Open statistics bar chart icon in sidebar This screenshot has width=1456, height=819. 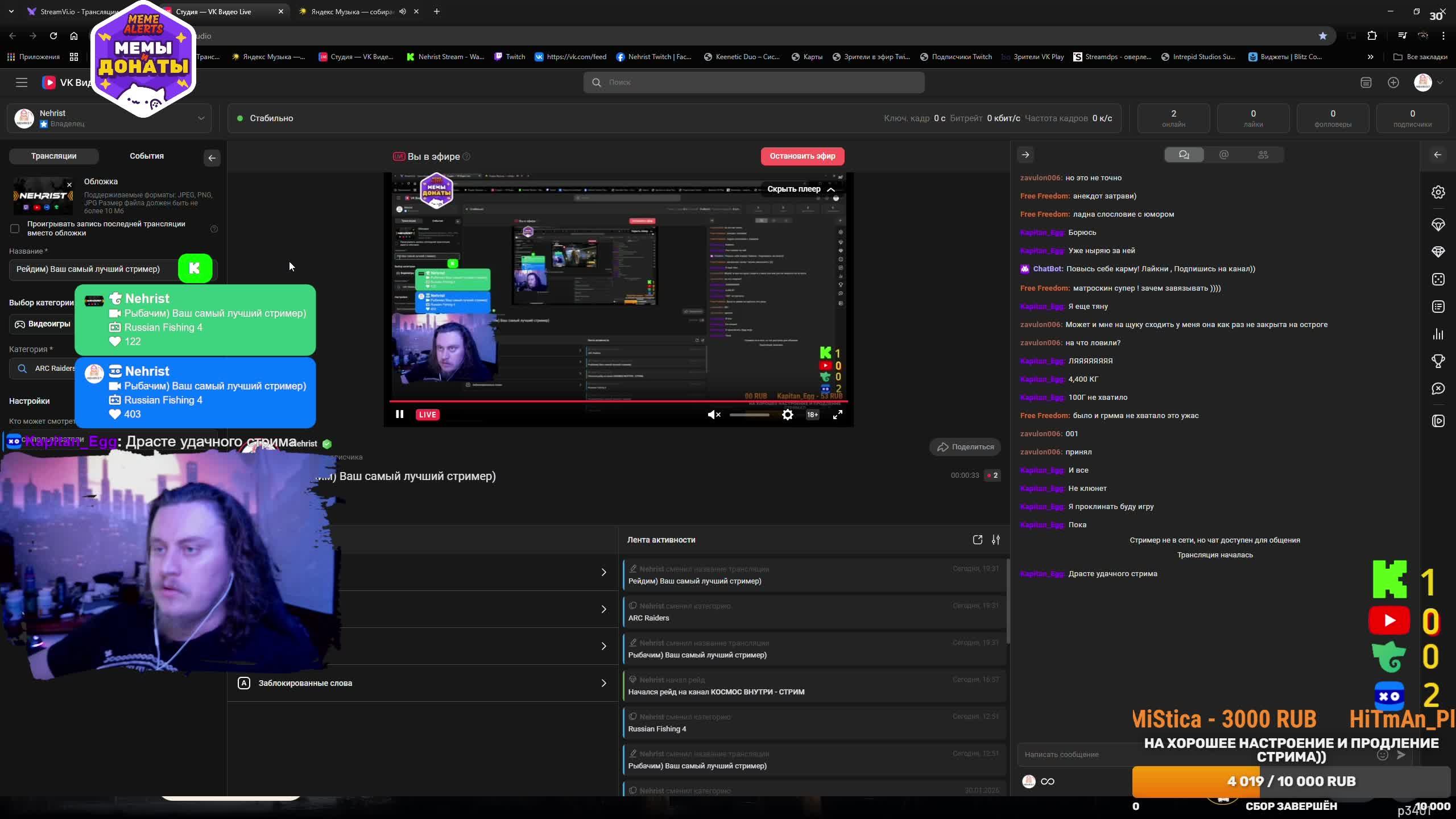pos(1438,334)
